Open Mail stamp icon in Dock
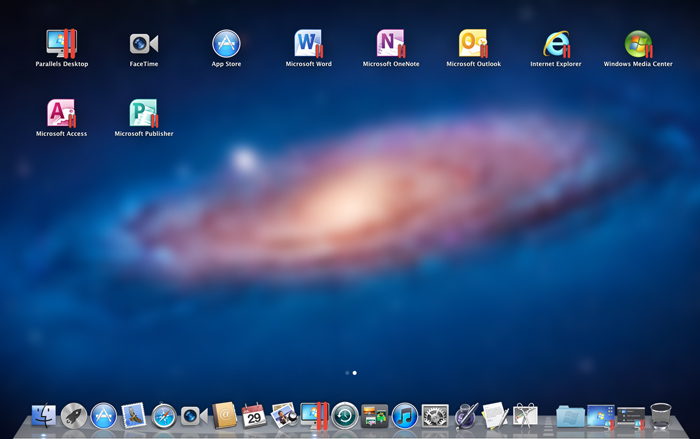Image resolution: width=700 pixels, height=439 pixels. [x=133, y=416]
